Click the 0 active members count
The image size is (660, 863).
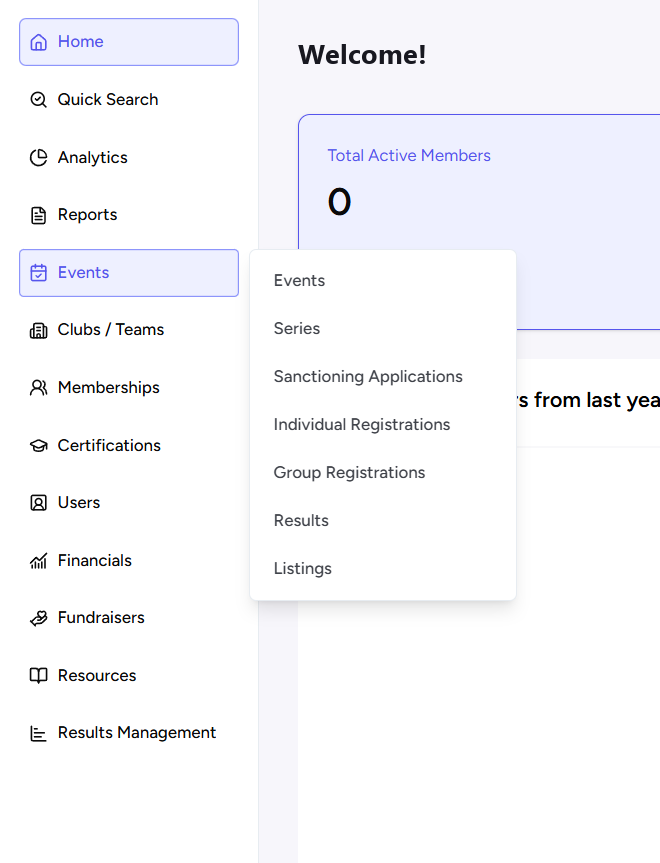[339, 201]
